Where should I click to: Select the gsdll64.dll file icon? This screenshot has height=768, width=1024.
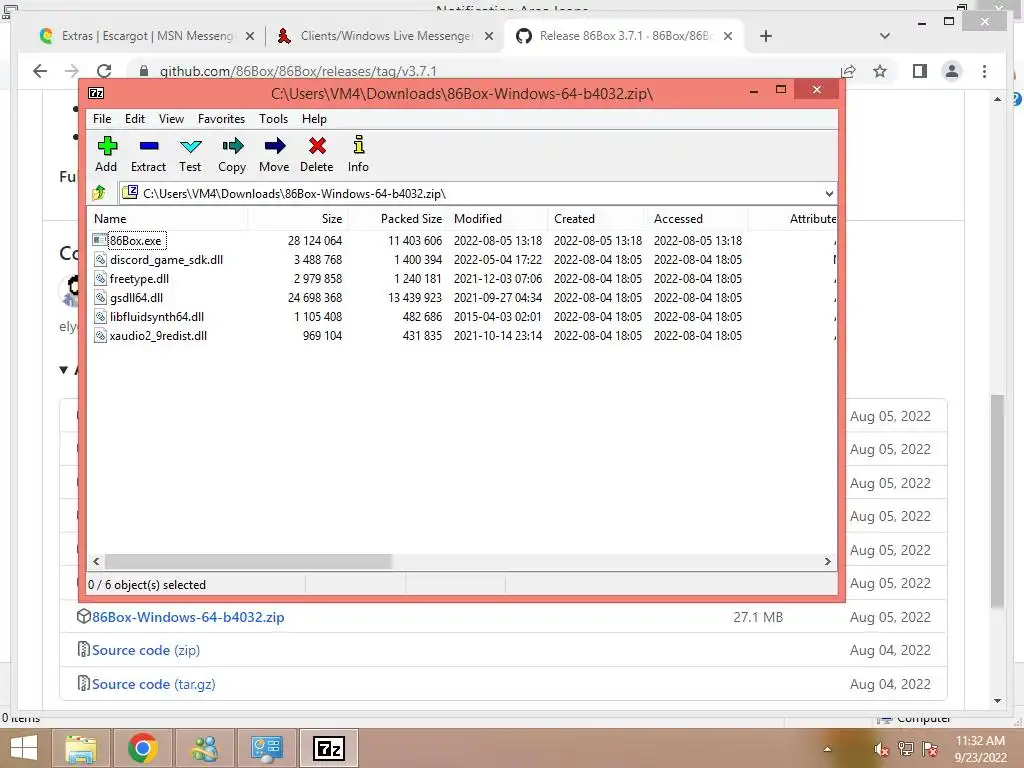[x=100, y=297]
